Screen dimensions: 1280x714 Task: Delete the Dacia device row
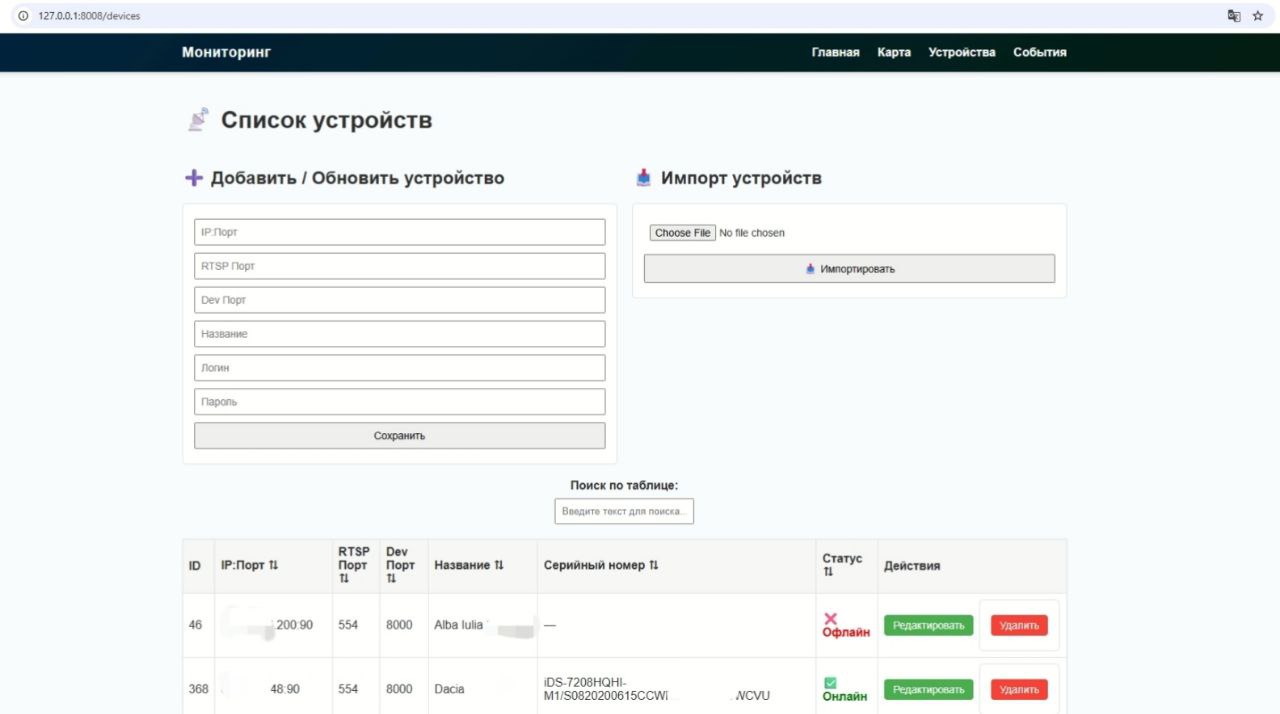point(1019,690)
